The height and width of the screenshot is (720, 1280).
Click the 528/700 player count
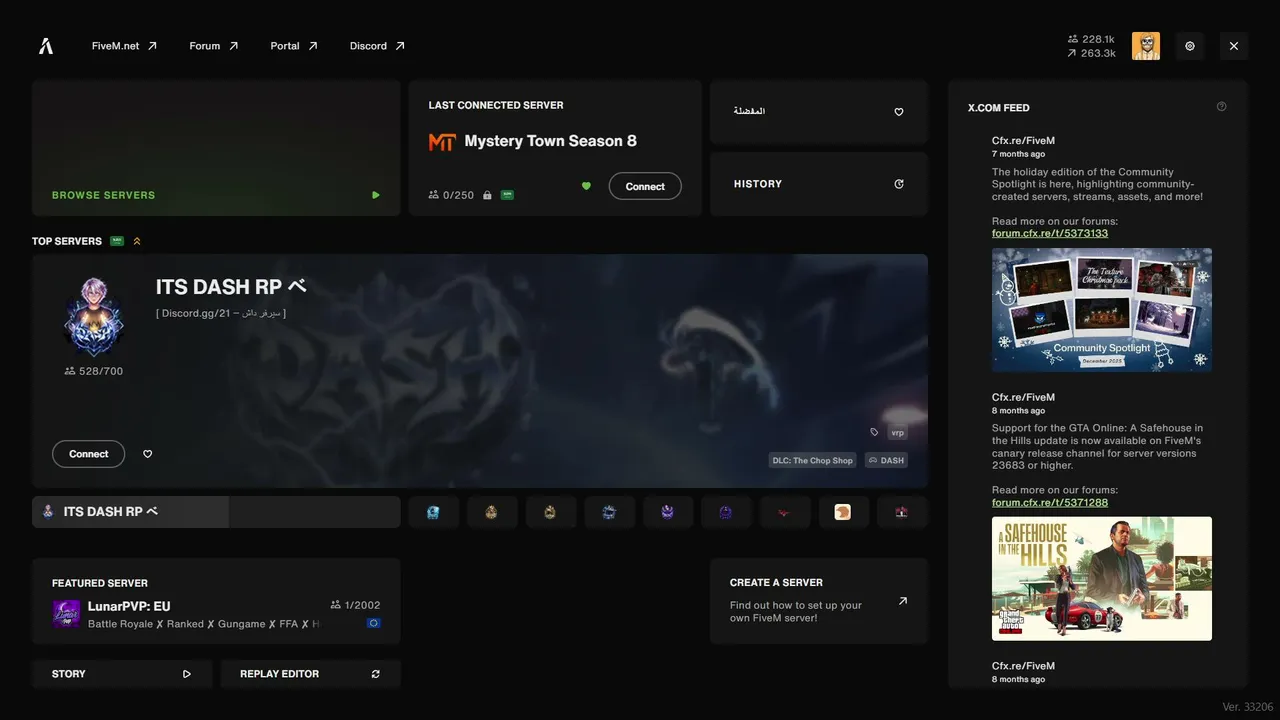click(x=93, y=371)
